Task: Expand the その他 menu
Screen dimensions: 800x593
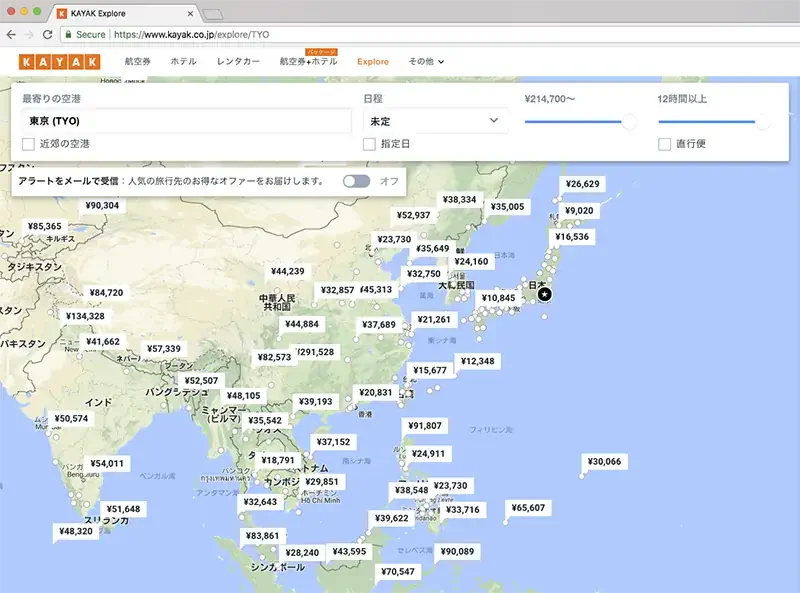Action: (x=421, y=61)
